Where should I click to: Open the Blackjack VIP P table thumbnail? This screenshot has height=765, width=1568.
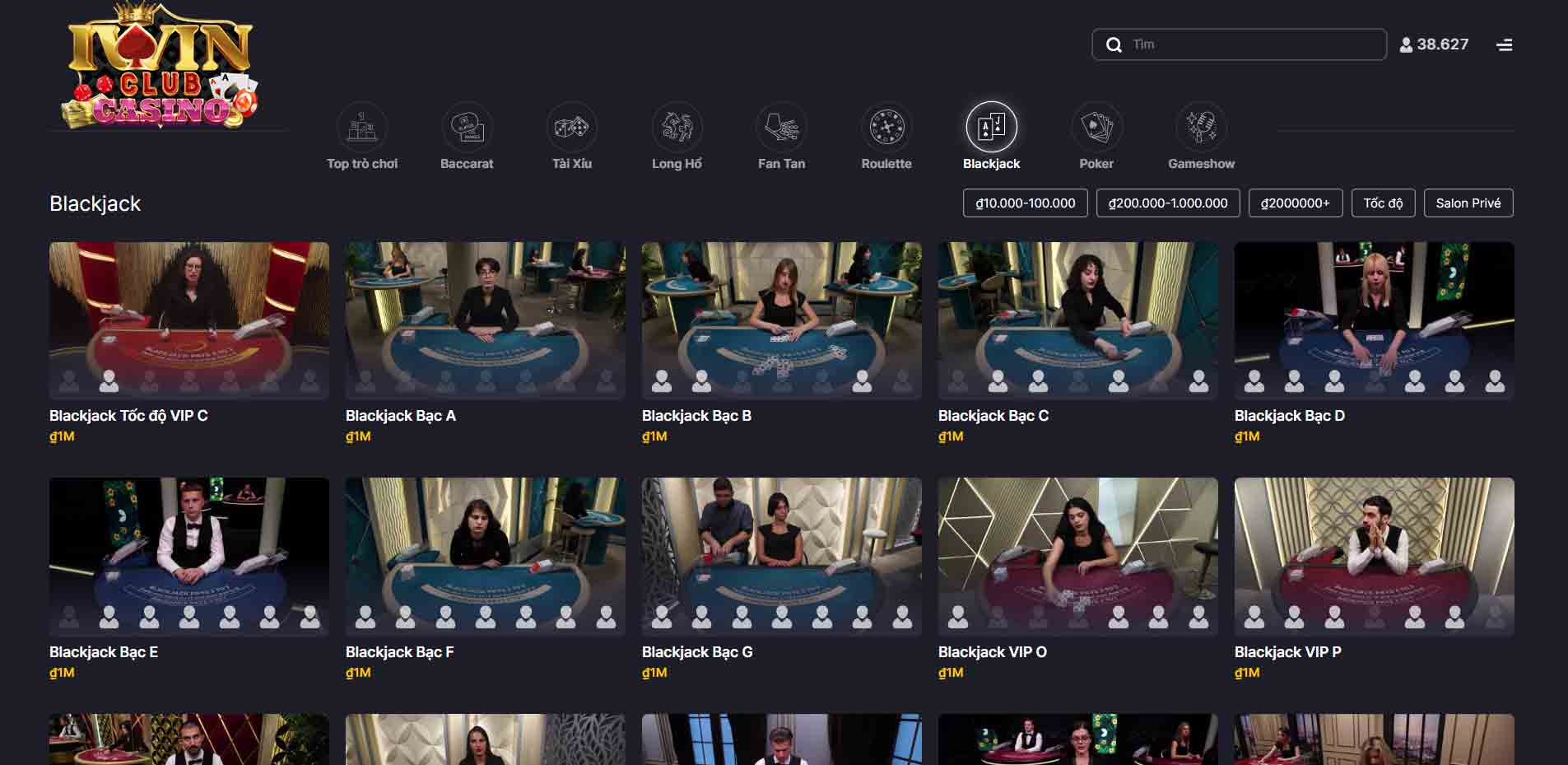tap(1374, 556)
